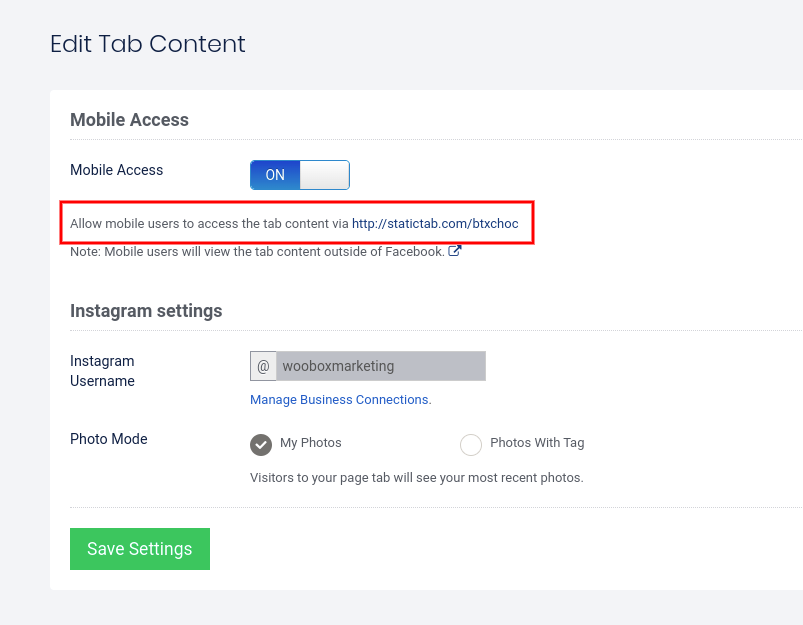Open the statictab.com/btxchoc link

pos(435,223)
